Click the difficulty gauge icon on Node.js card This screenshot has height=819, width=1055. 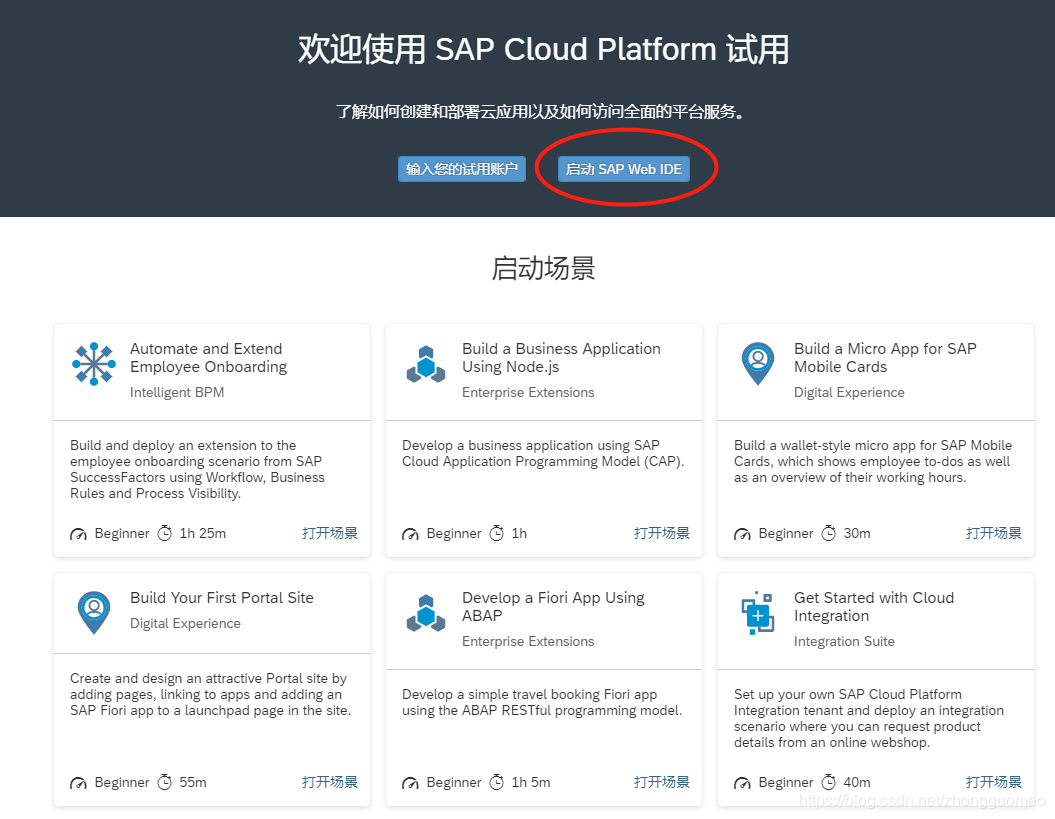pyautogui.click(x=410, y=534)
